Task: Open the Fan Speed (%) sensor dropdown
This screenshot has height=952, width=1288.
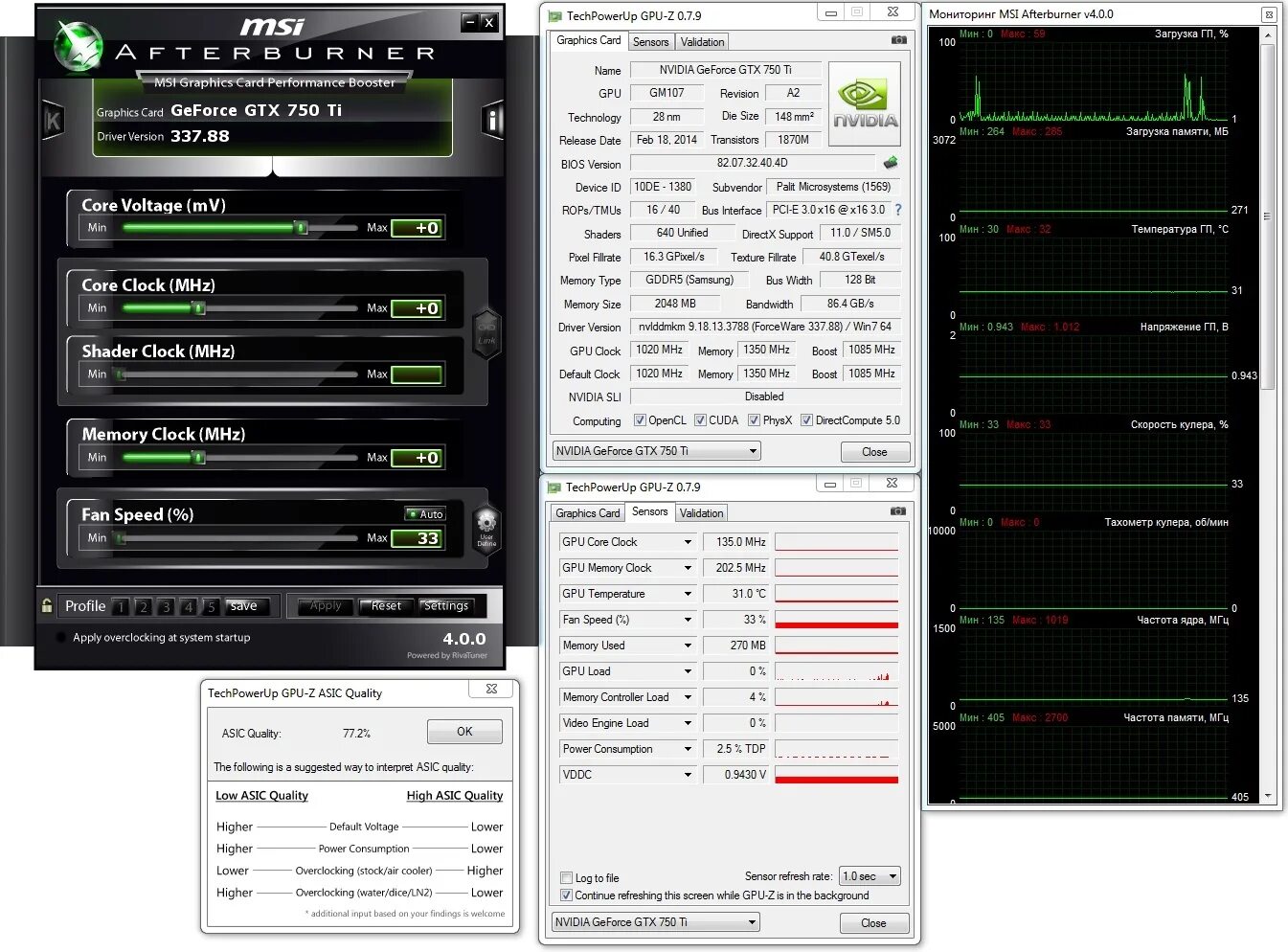Action: point(687,620)
